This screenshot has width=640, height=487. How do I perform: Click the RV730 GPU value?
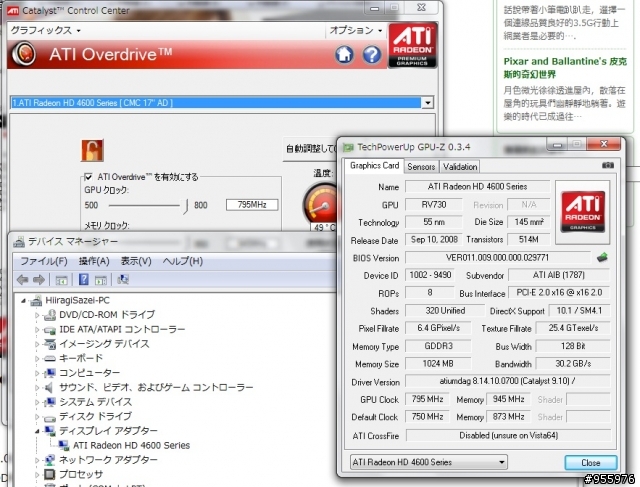[x=433, y=205]
